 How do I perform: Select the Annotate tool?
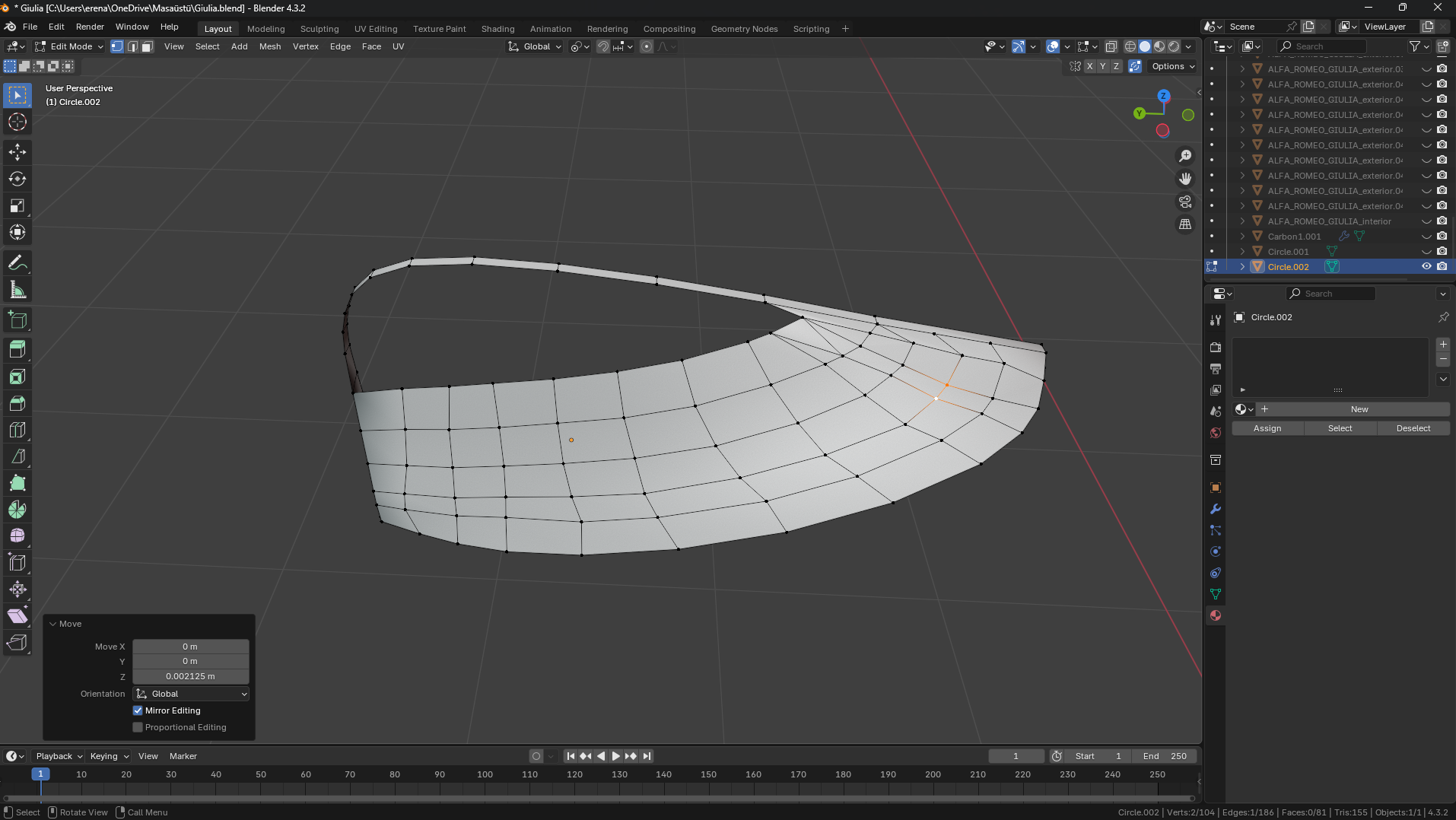pyautogui.click(x=17, y=263)
